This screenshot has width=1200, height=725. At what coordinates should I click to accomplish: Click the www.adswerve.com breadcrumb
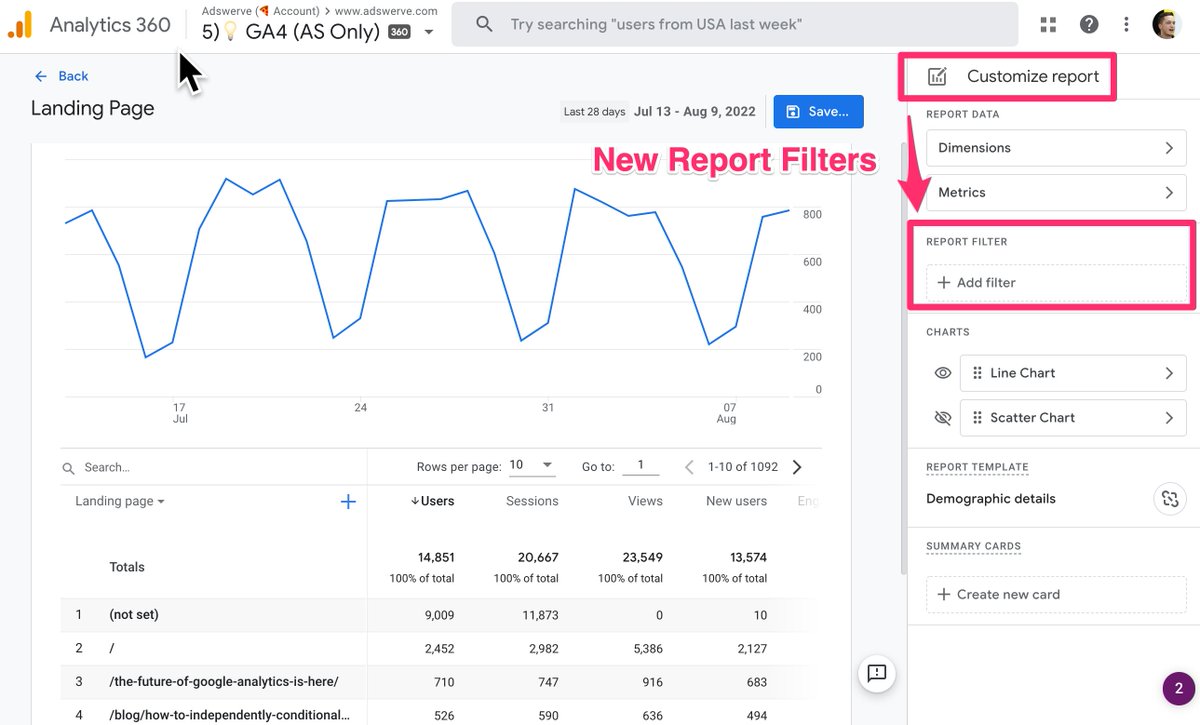click(386, 11)
